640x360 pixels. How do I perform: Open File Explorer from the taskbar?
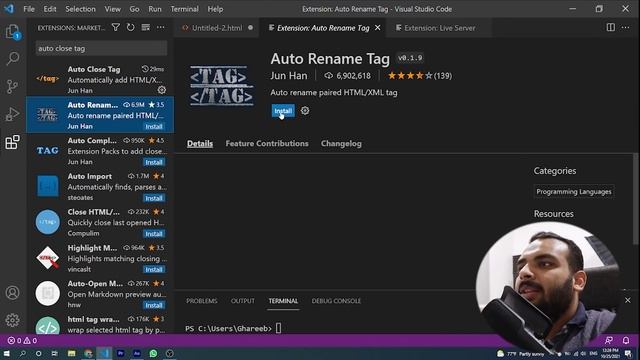pyautogui.click(x=71, y=353)
